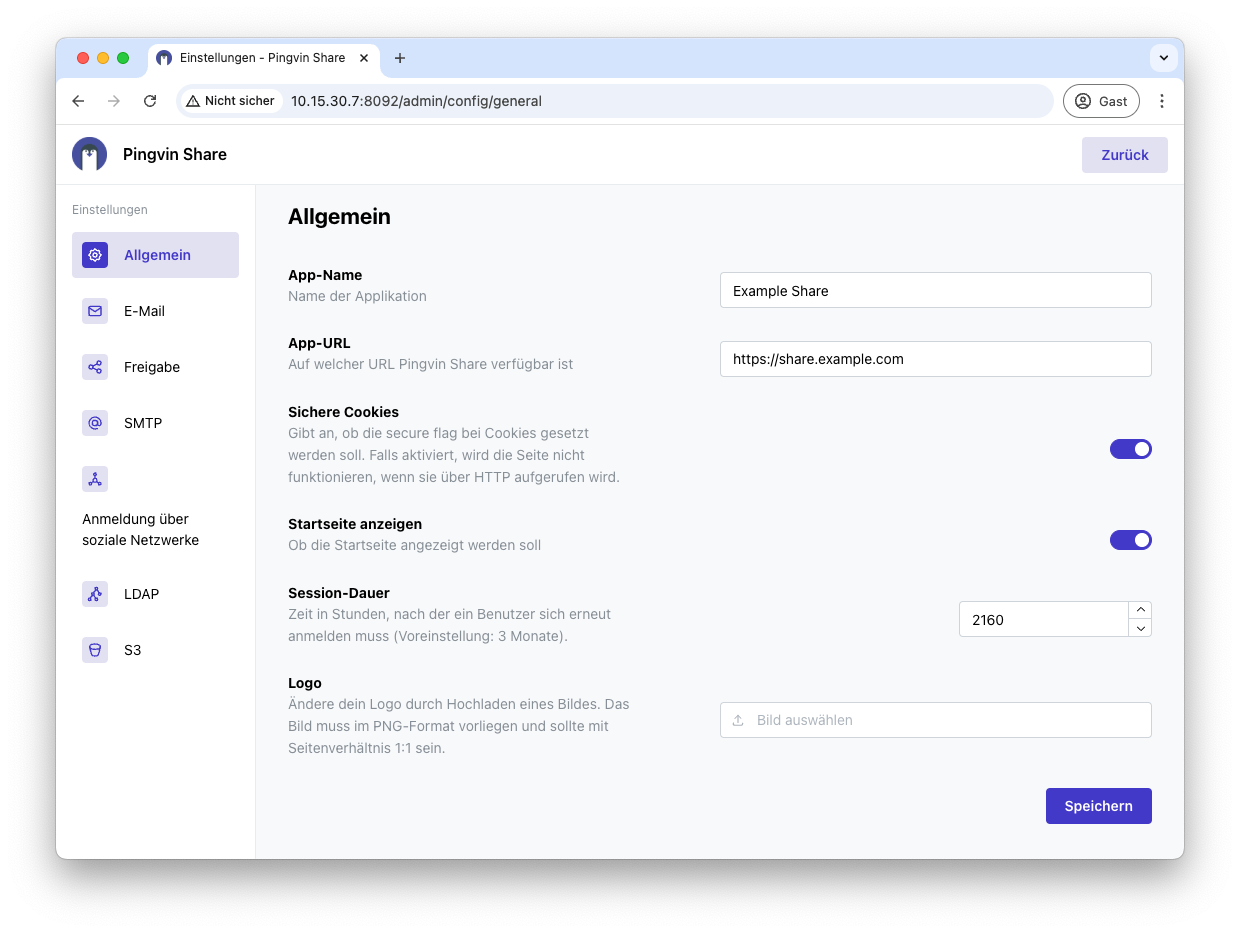The image size is (1240, 933).
Task: Open the Chrome three-dot menu
Action: (1162, 101)
